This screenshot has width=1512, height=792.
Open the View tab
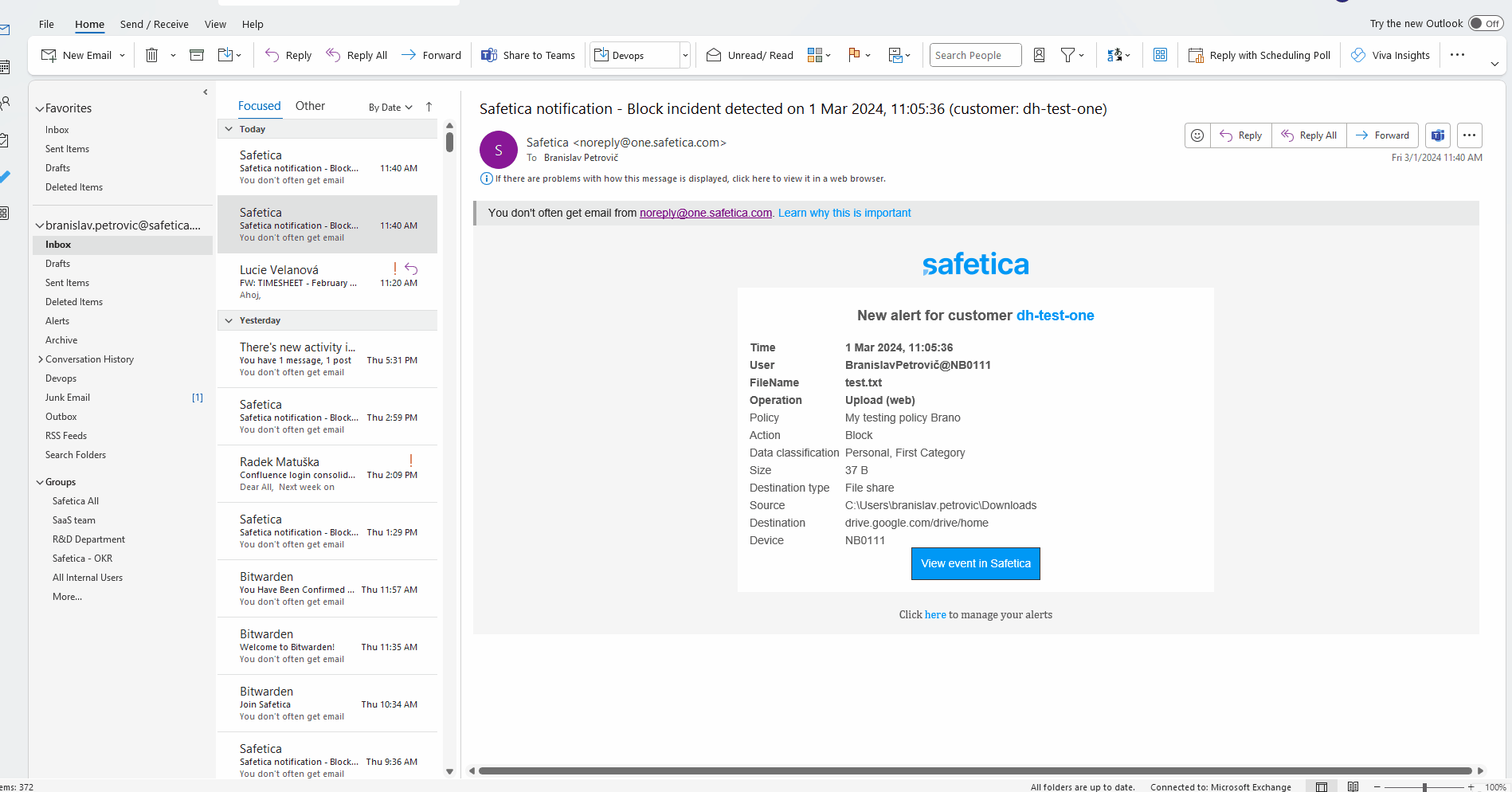coord(215,24)
